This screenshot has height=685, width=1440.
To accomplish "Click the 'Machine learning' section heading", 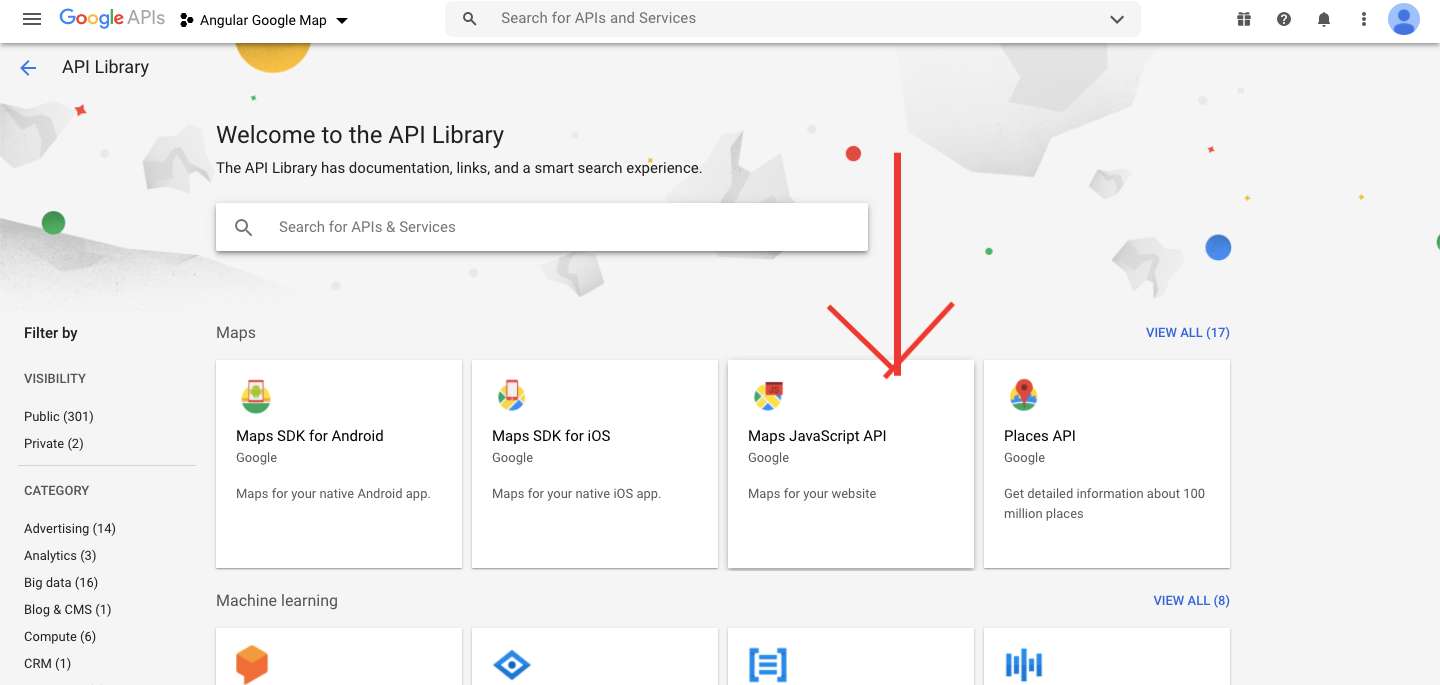I will coord(277,601).
